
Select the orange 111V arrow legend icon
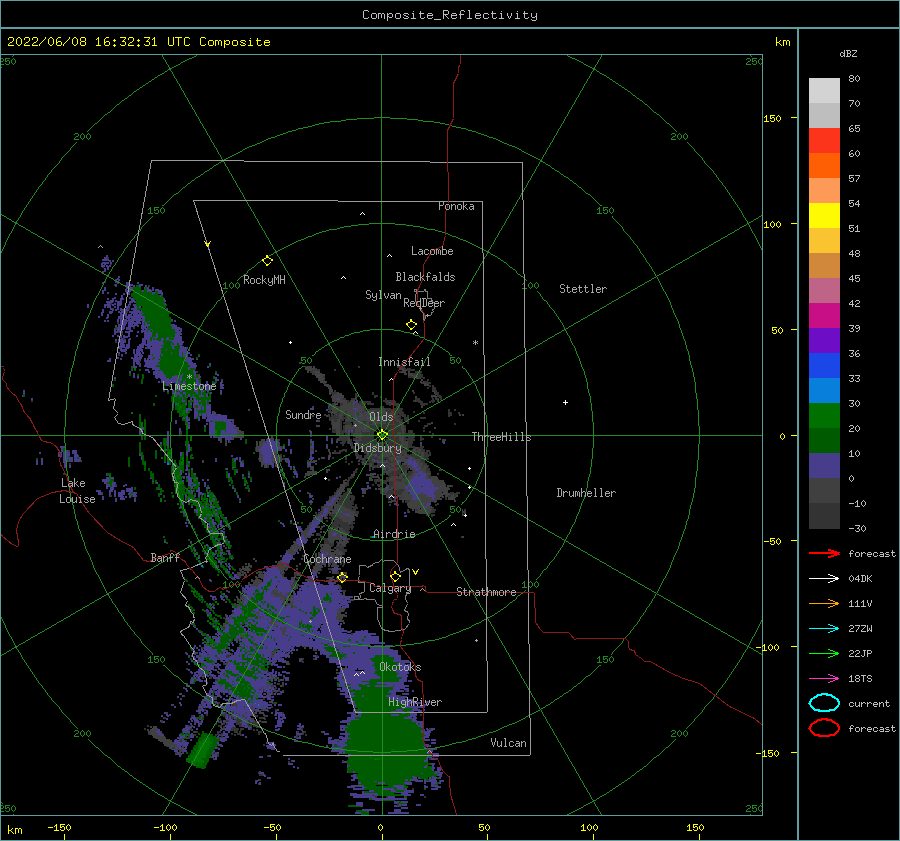pyautogui.click(x=824, y=603)
